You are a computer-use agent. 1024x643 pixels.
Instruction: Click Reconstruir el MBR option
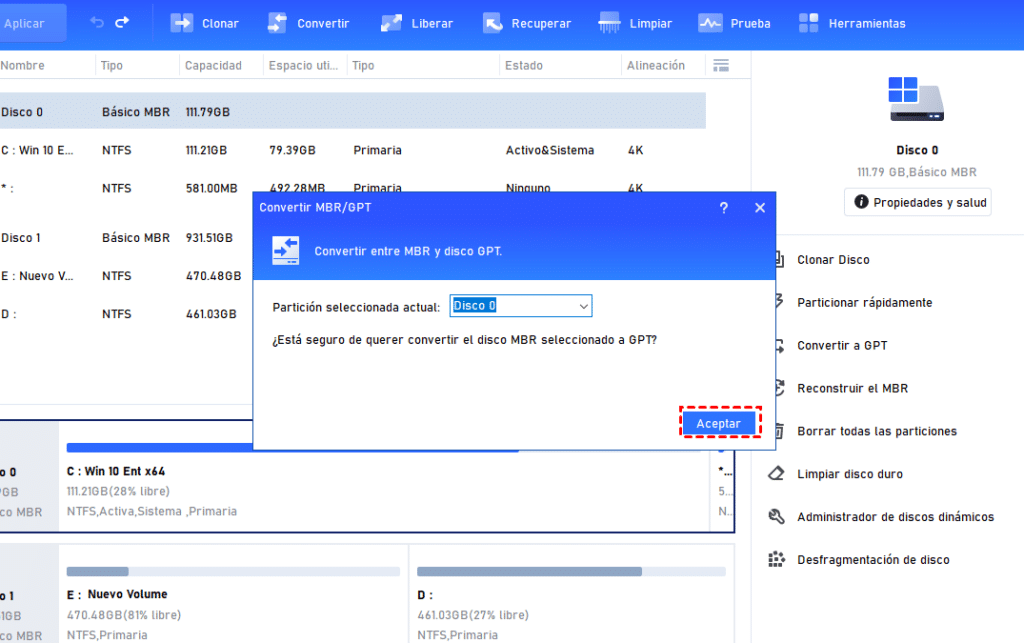coord(852,388)
